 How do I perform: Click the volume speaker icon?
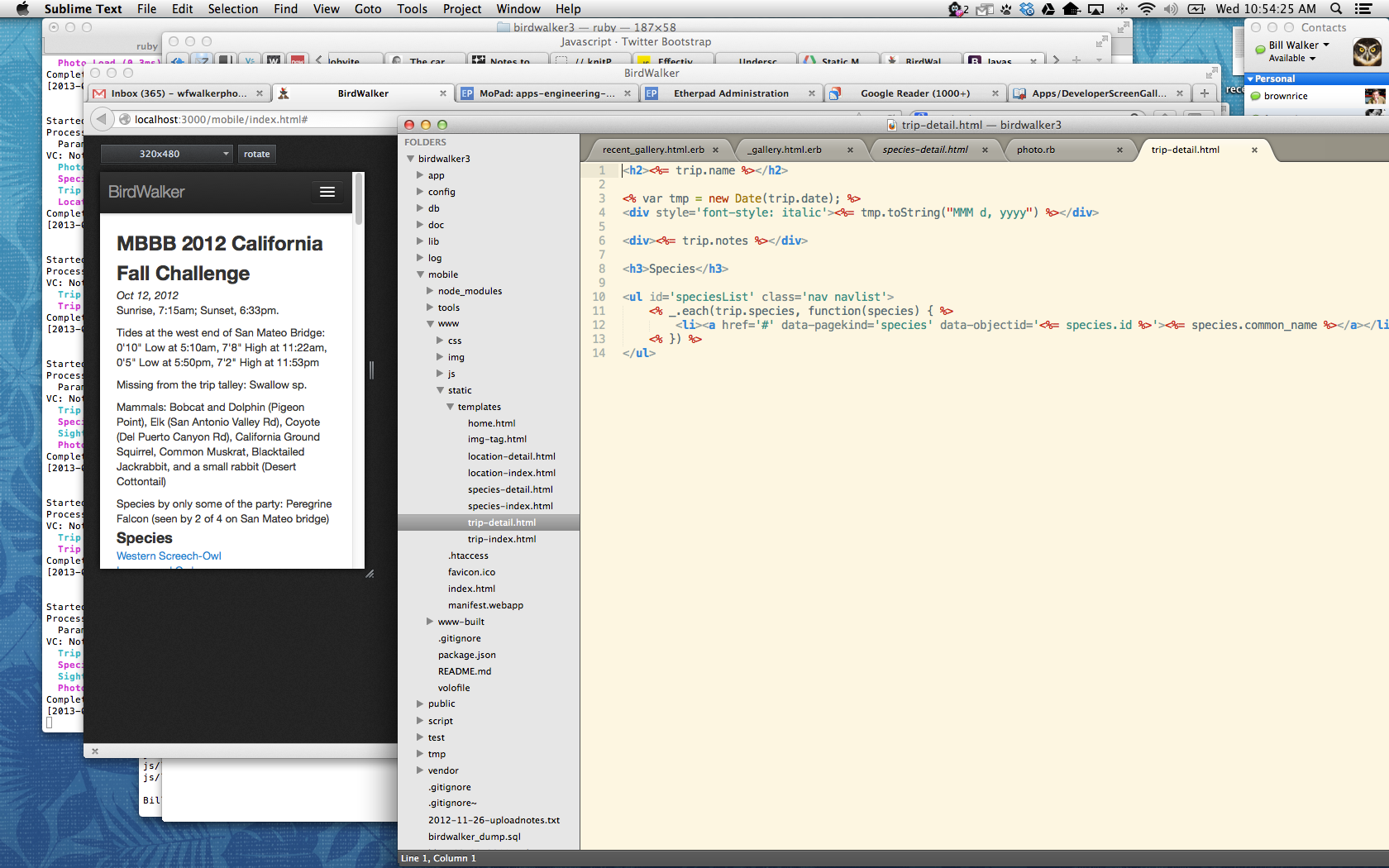(x=1171, y=9)
